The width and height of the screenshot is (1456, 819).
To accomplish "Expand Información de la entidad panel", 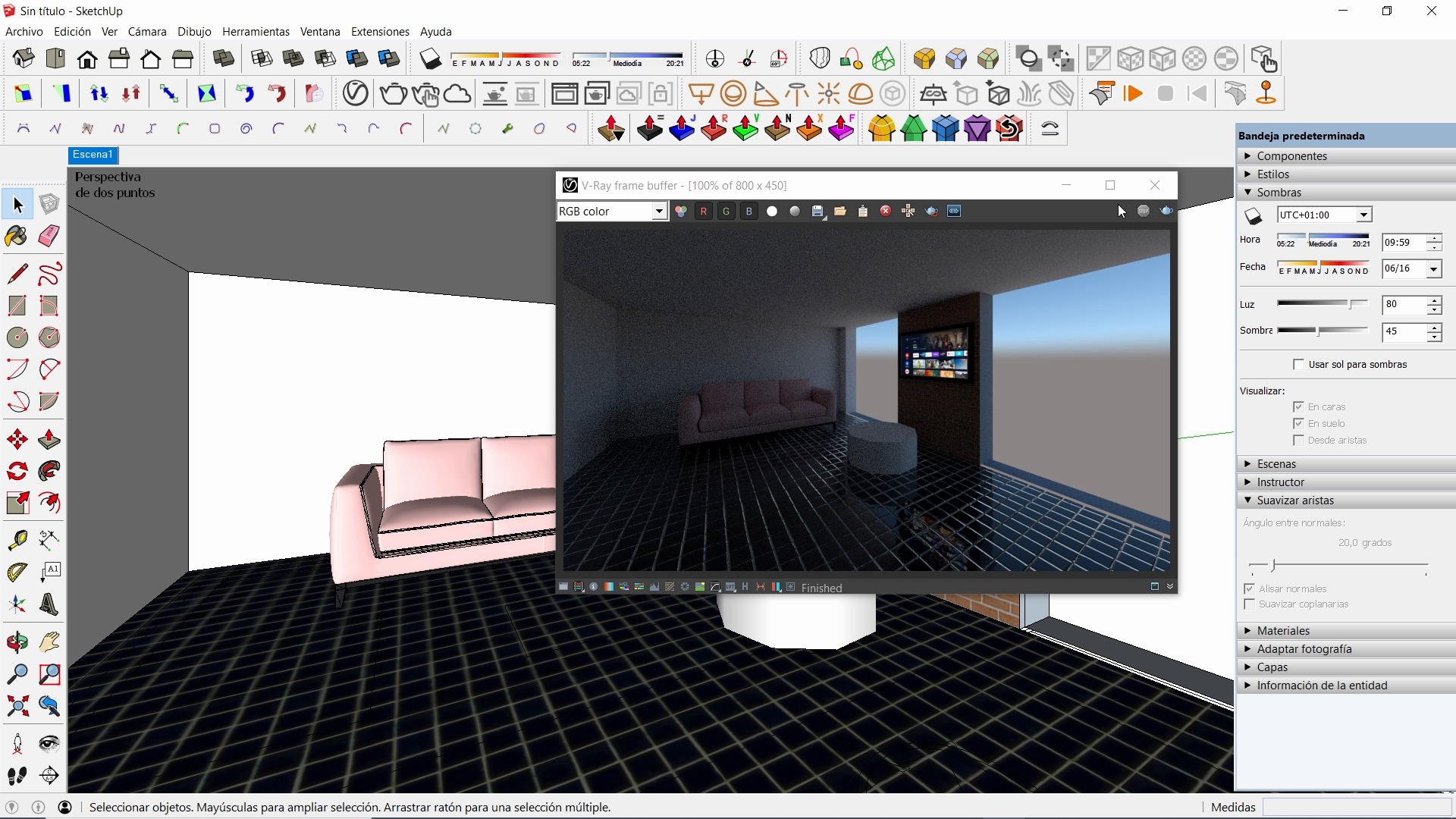I will tap(1346, 686).
